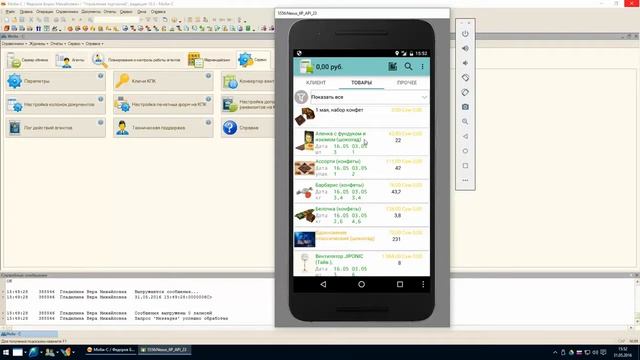Viewport: 640px width, 360px height.
Task: Select the Барбарис (конфеты) product row
Action: [x=361, y=191]
